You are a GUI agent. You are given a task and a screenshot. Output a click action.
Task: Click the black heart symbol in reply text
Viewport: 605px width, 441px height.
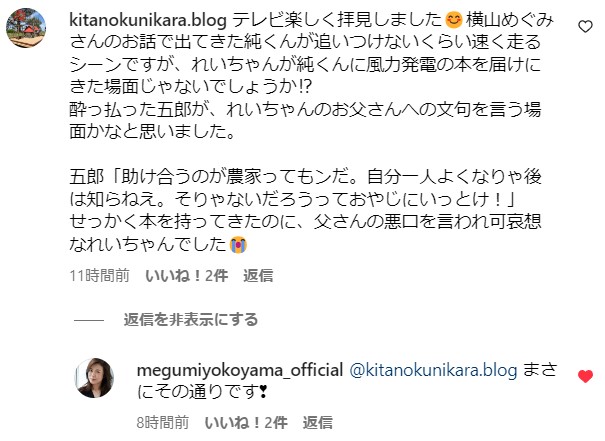pos(263,393)
